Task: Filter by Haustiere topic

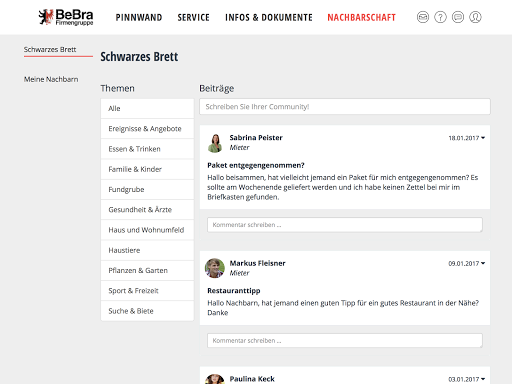Action: 147,250
